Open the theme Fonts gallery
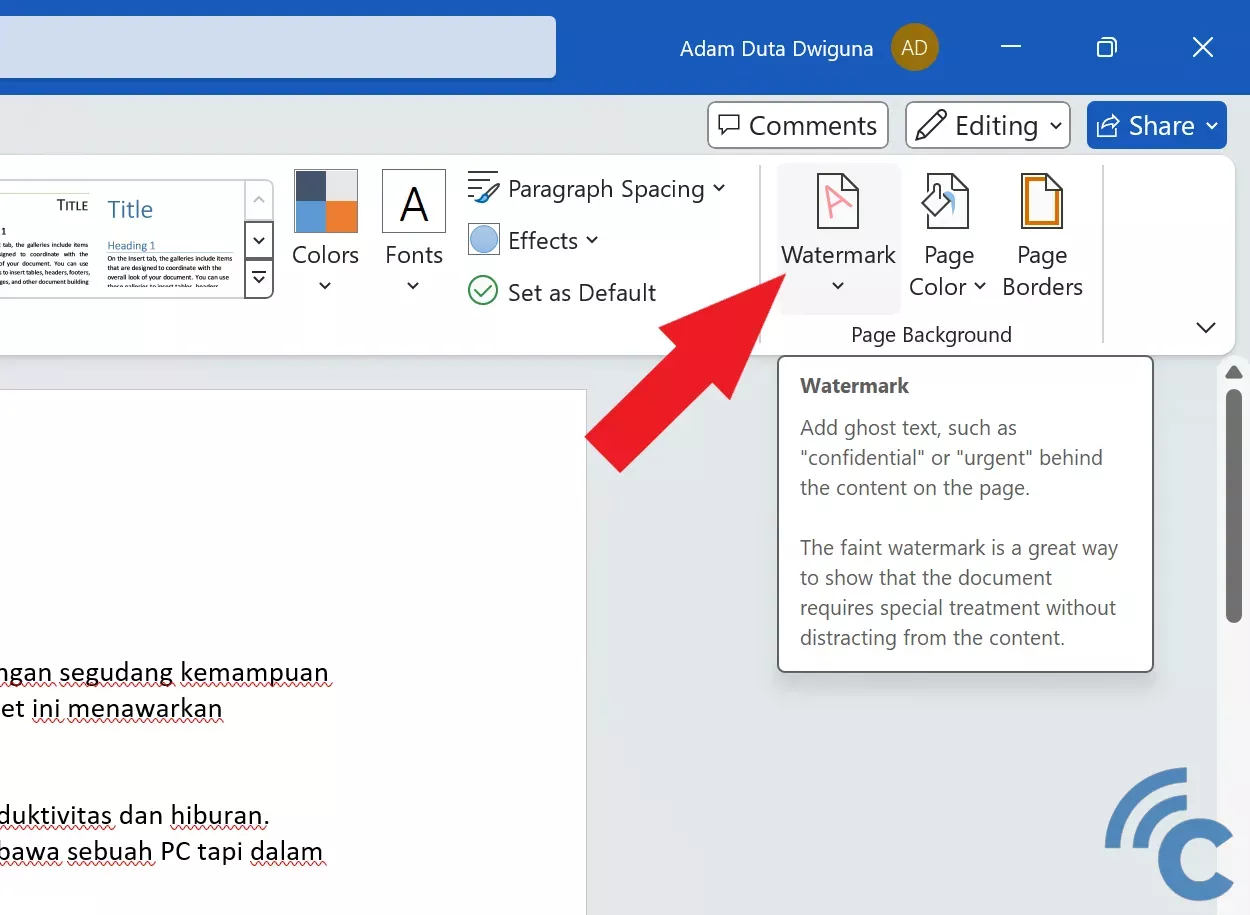Screen dimensions: 1250x915 pyautogui.click(x=414, y=232)
